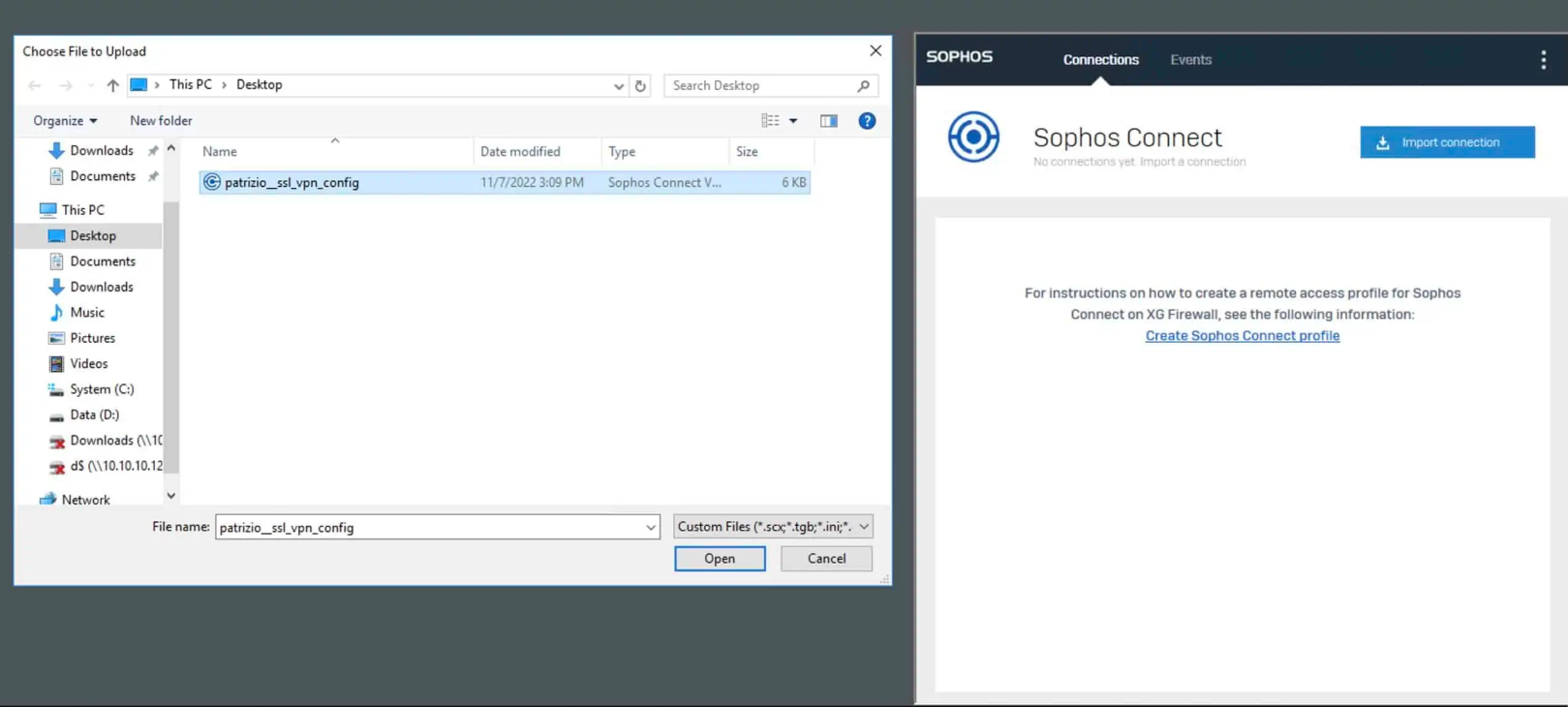Viewport: 1568px width, 707px height.
Task: Select Desktop breadcrumb in path
Action: pyautogui.click(x=259, y=84)
